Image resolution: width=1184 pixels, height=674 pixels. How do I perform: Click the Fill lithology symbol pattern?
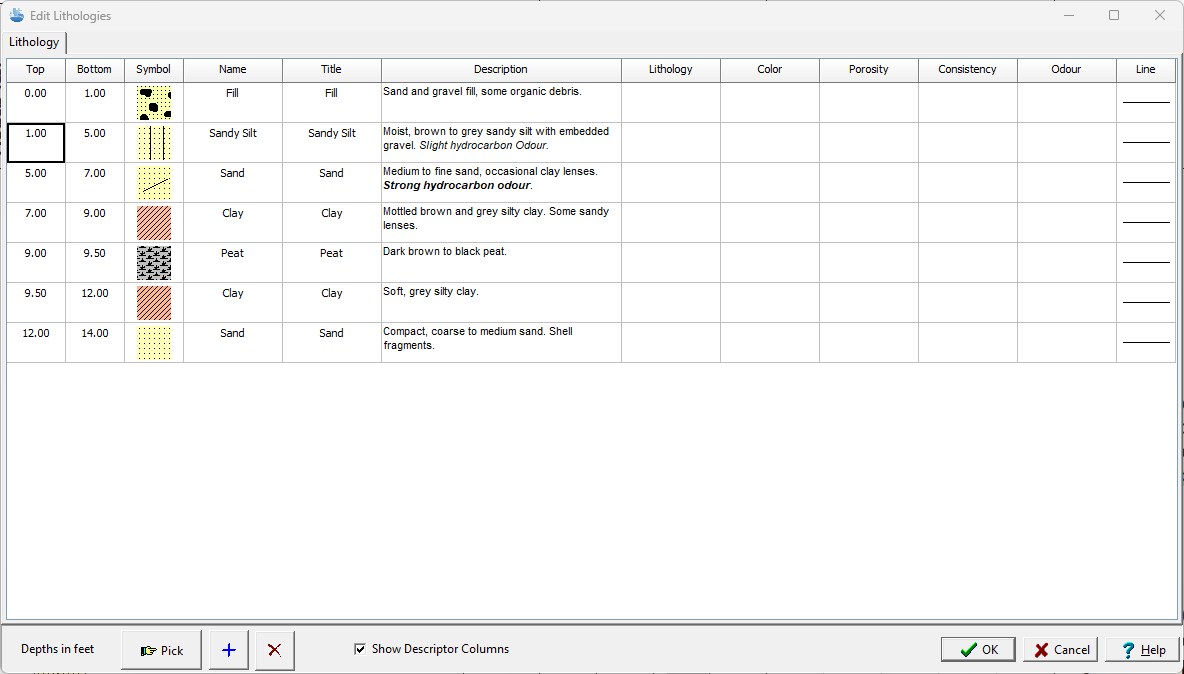click(x=154, y=103)
